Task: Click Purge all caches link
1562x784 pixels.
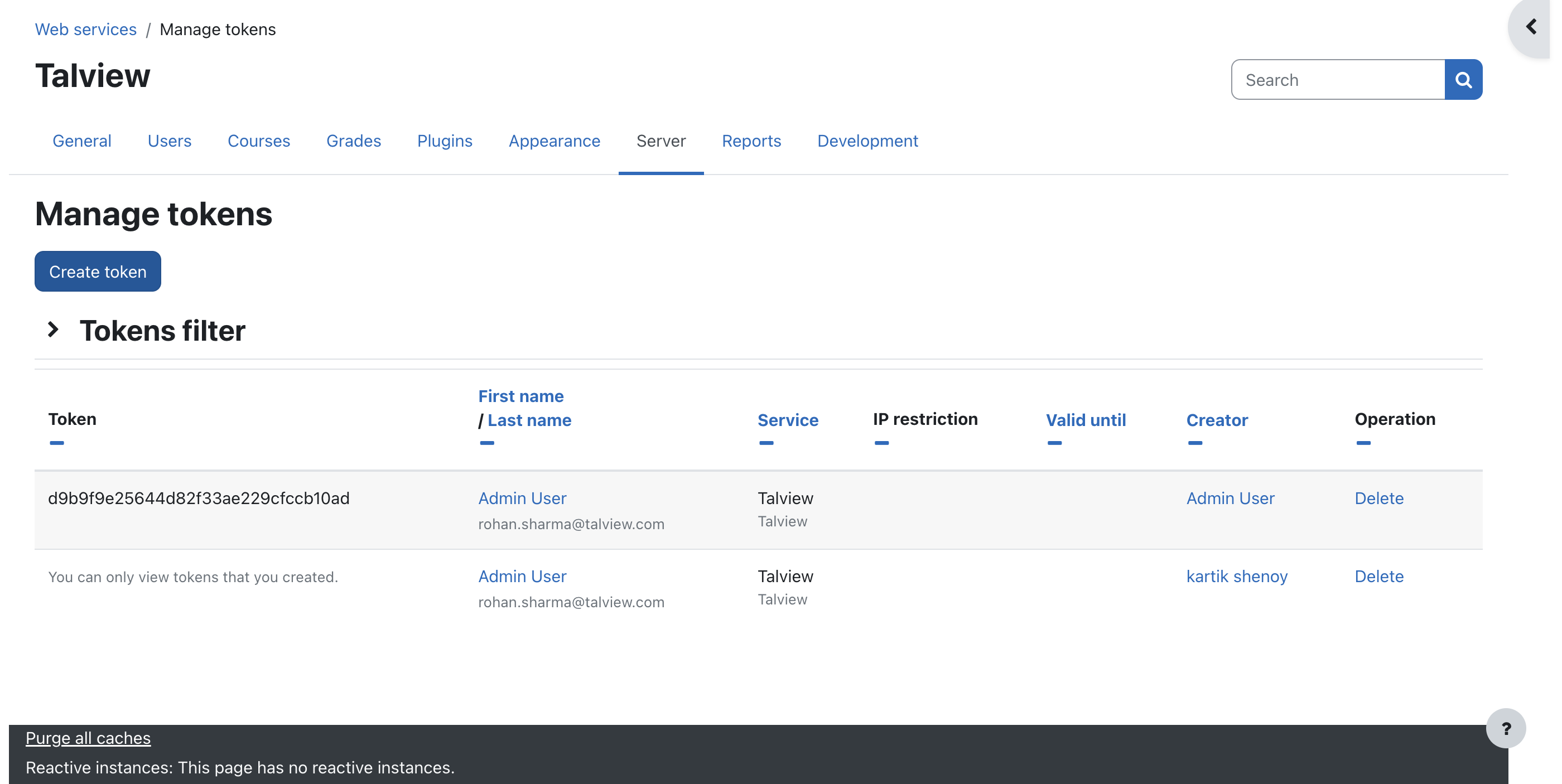Action: (88, 737)
